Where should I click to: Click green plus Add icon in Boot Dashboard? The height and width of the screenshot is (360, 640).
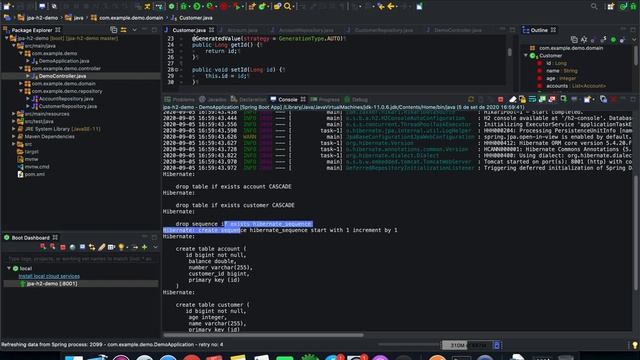(x=144, y=247)
